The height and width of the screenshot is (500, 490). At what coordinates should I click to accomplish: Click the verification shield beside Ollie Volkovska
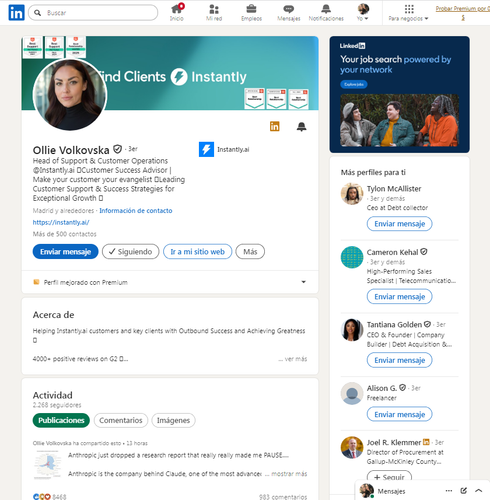[x=117, y=149]
